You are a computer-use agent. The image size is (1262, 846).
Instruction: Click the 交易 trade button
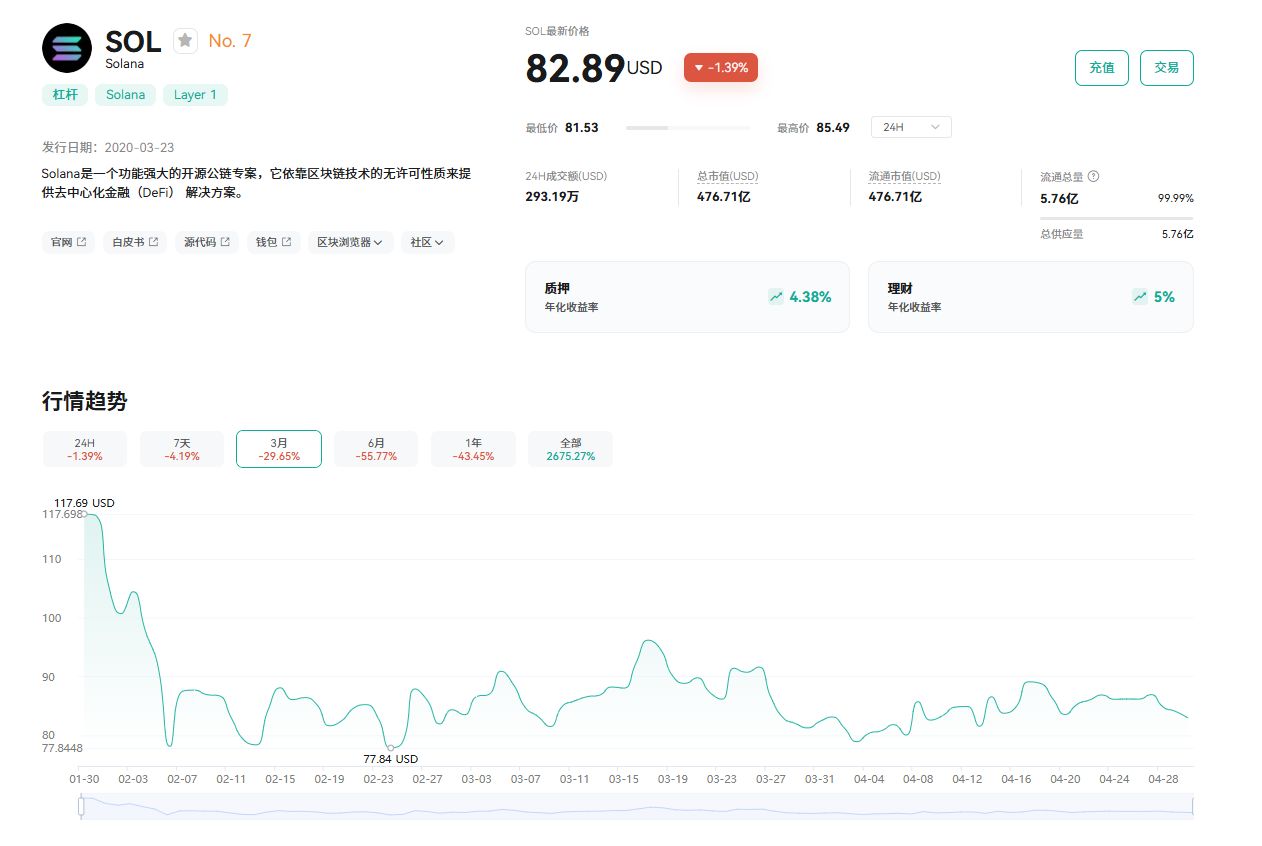[x=1167, y=68]
